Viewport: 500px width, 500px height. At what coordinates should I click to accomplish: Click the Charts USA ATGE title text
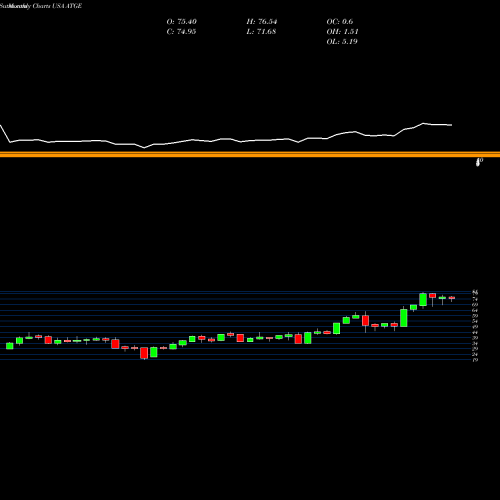coord(57,6)
